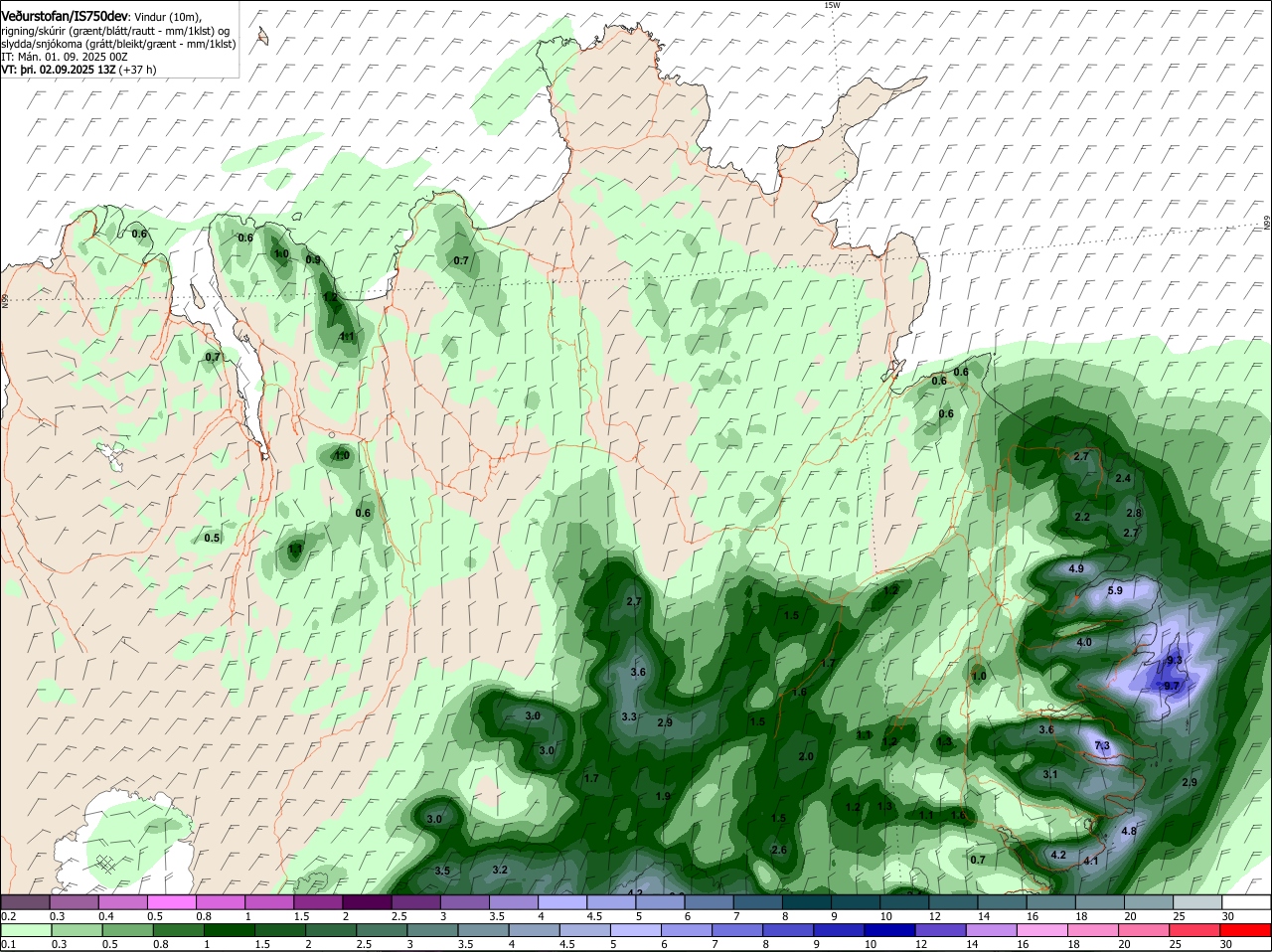The width and height of the screenshot is (1272, 952).
Task: Click the 4.1 precipitation value
Action: click(1091, 861)
